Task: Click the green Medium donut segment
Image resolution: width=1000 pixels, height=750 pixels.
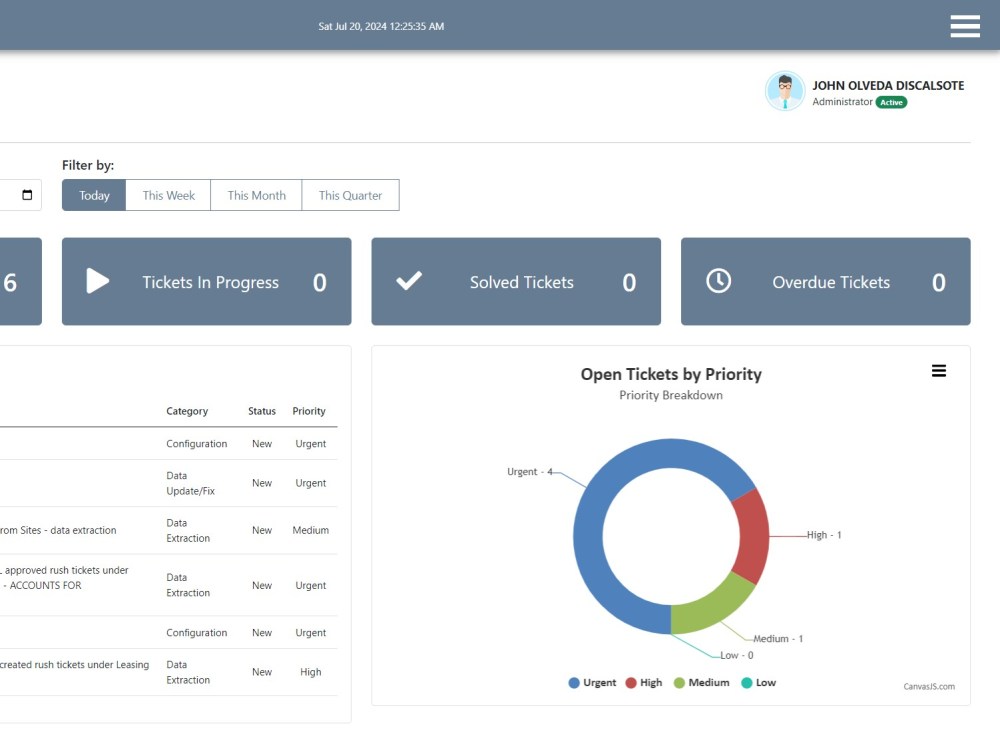Action: 713,606
